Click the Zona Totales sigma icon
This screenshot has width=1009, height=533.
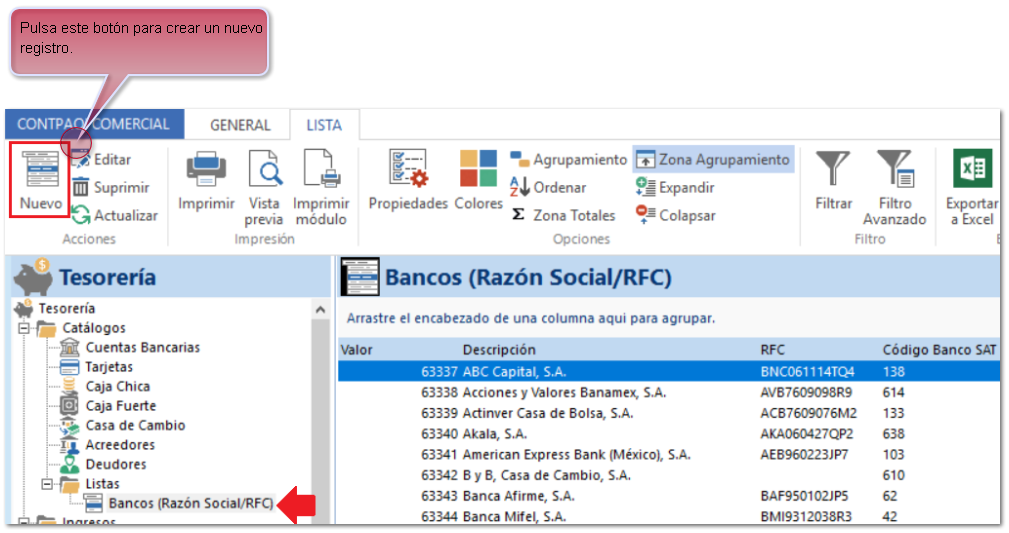pyautogui.click(x=518, y=215)
